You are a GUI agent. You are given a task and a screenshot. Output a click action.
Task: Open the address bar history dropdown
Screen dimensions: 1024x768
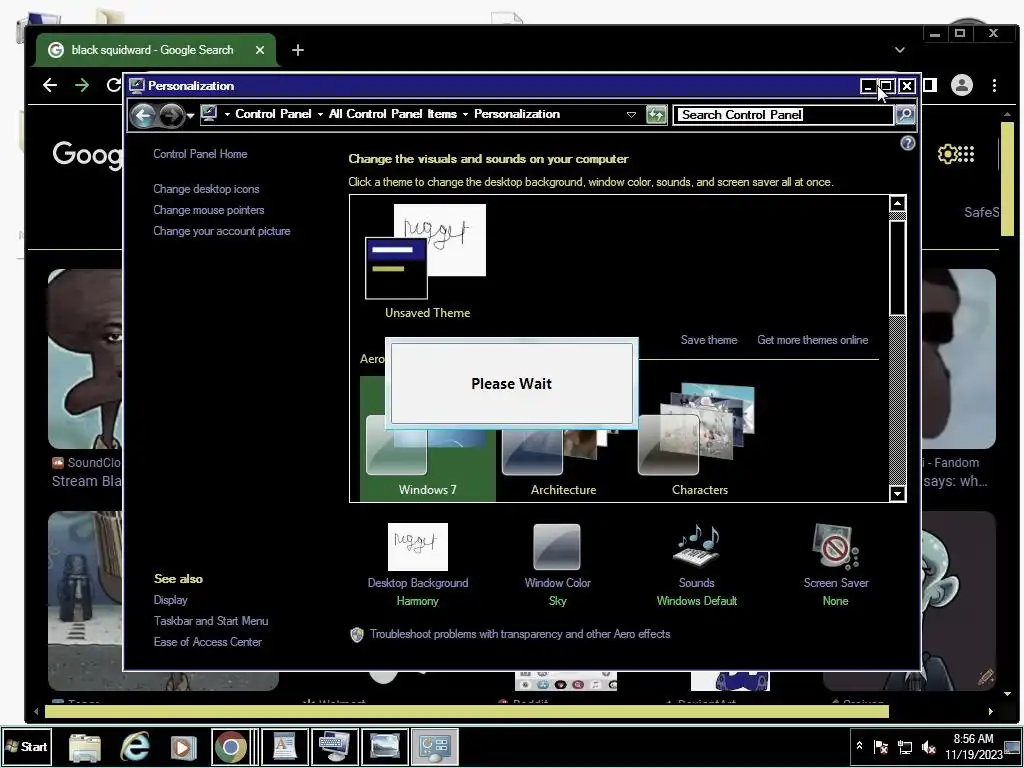631,115
